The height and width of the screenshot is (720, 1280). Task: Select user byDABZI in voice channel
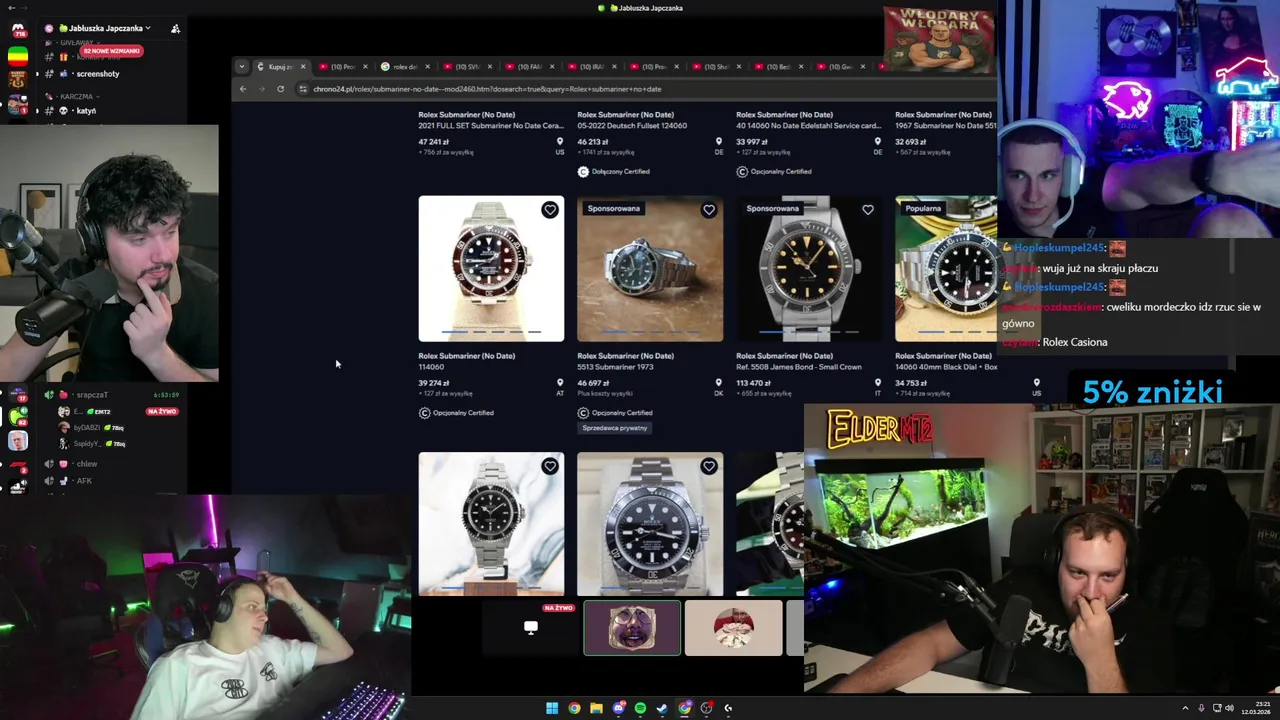click(92, 428)
